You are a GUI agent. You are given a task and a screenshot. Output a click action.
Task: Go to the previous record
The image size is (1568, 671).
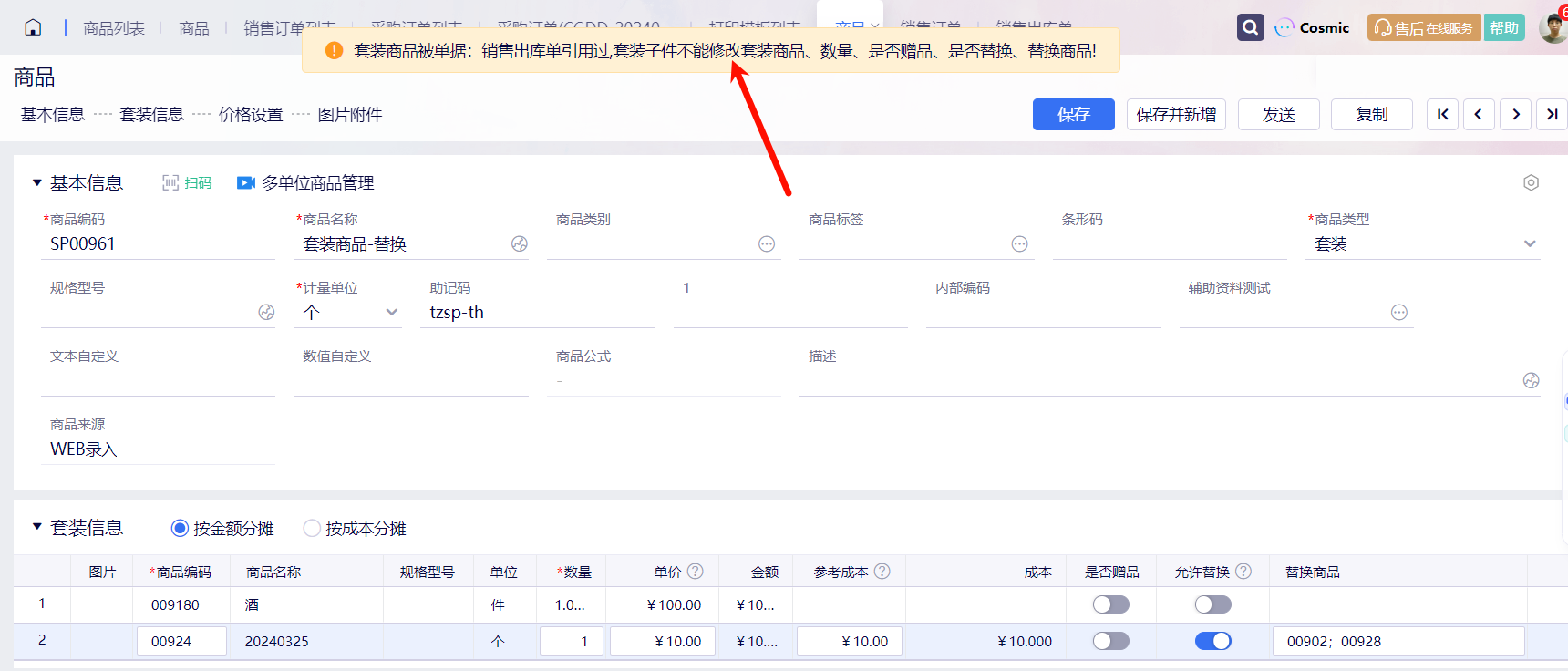point(1479,114)
